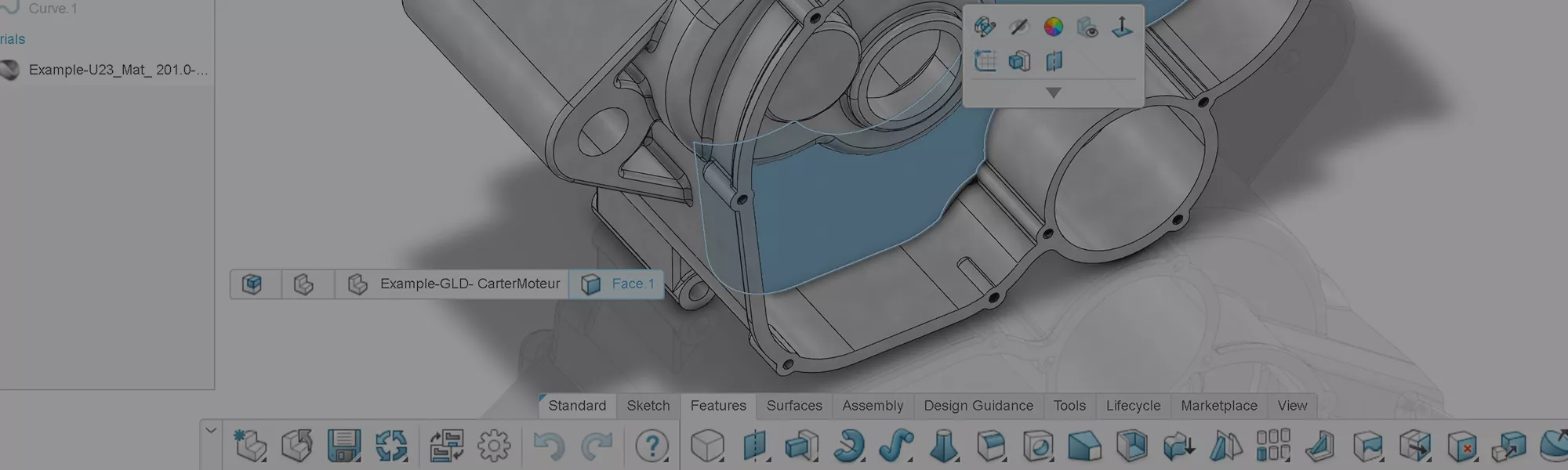Select the Rib sweep icon
Viewport: 1568px width, 470px height.
(x=896, y=446)
